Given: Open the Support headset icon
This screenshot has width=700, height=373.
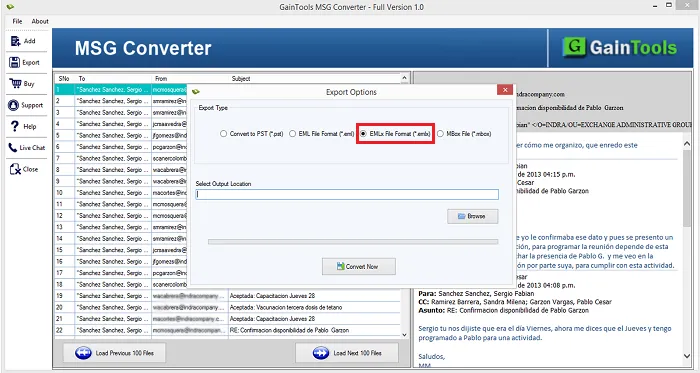Looking at the screenshot, I should pyautogui.click(x=14, y=105).
